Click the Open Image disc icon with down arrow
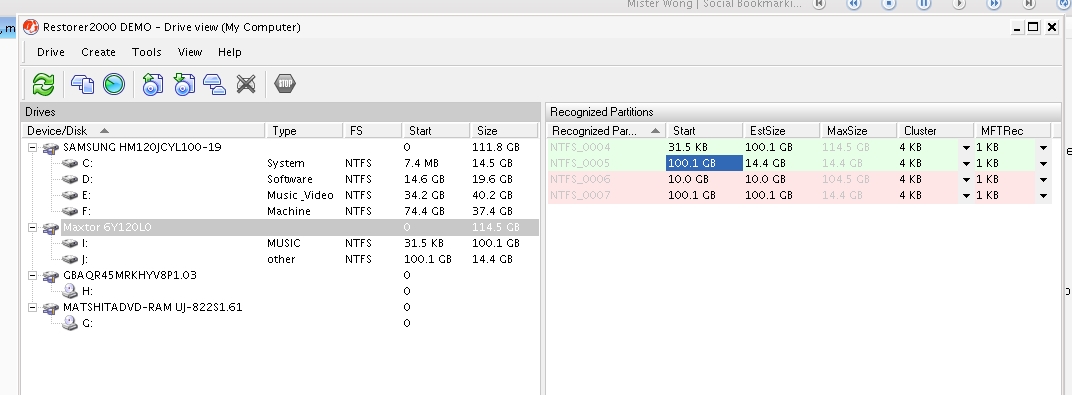This screenshot has height=395, width=1072. (184, 84)
